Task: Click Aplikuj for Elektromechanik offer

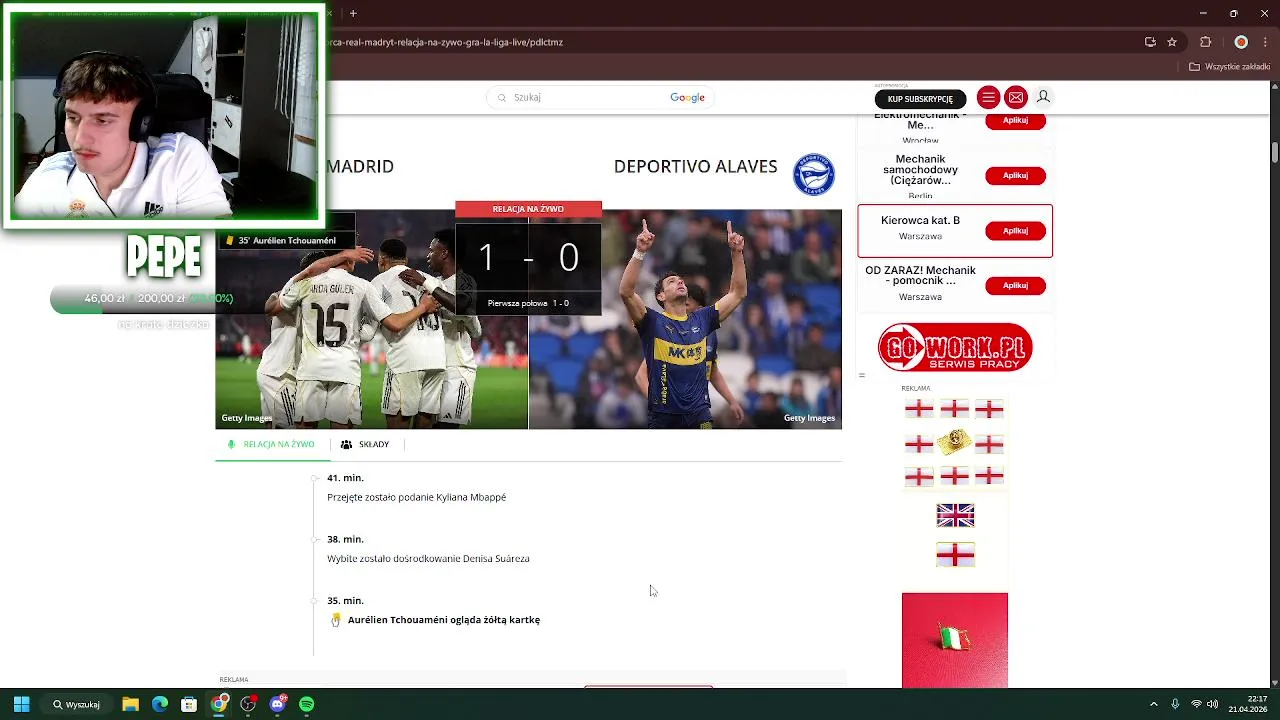Action: tap(1015, 120)
